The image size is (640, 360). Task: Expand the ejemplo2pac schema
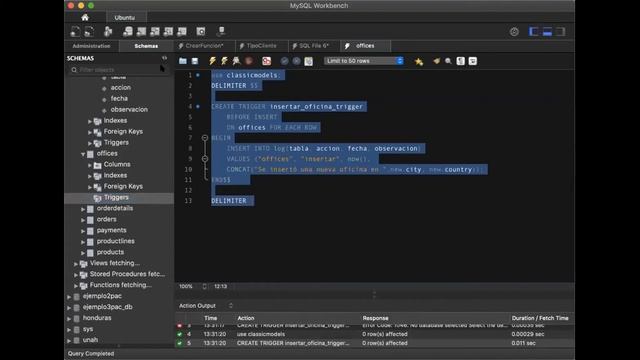(x=69, y=297)
